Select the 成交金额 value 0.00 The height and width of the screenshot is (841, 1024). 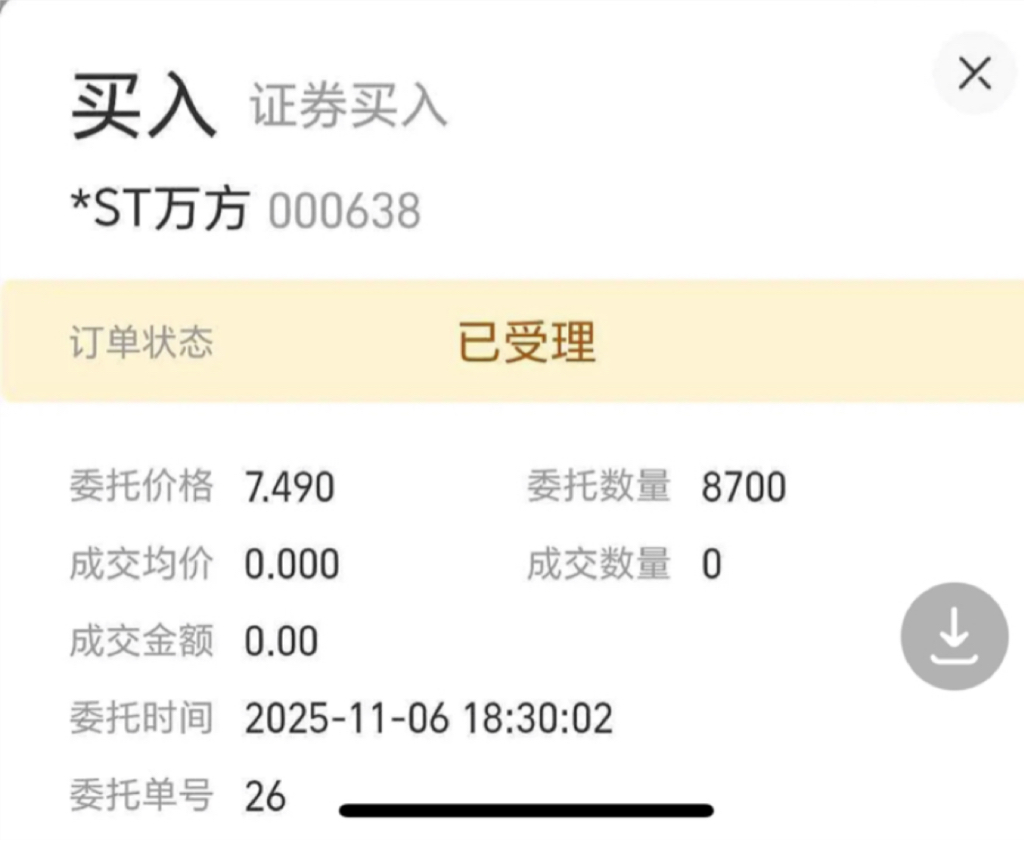[x=281, y=641]
